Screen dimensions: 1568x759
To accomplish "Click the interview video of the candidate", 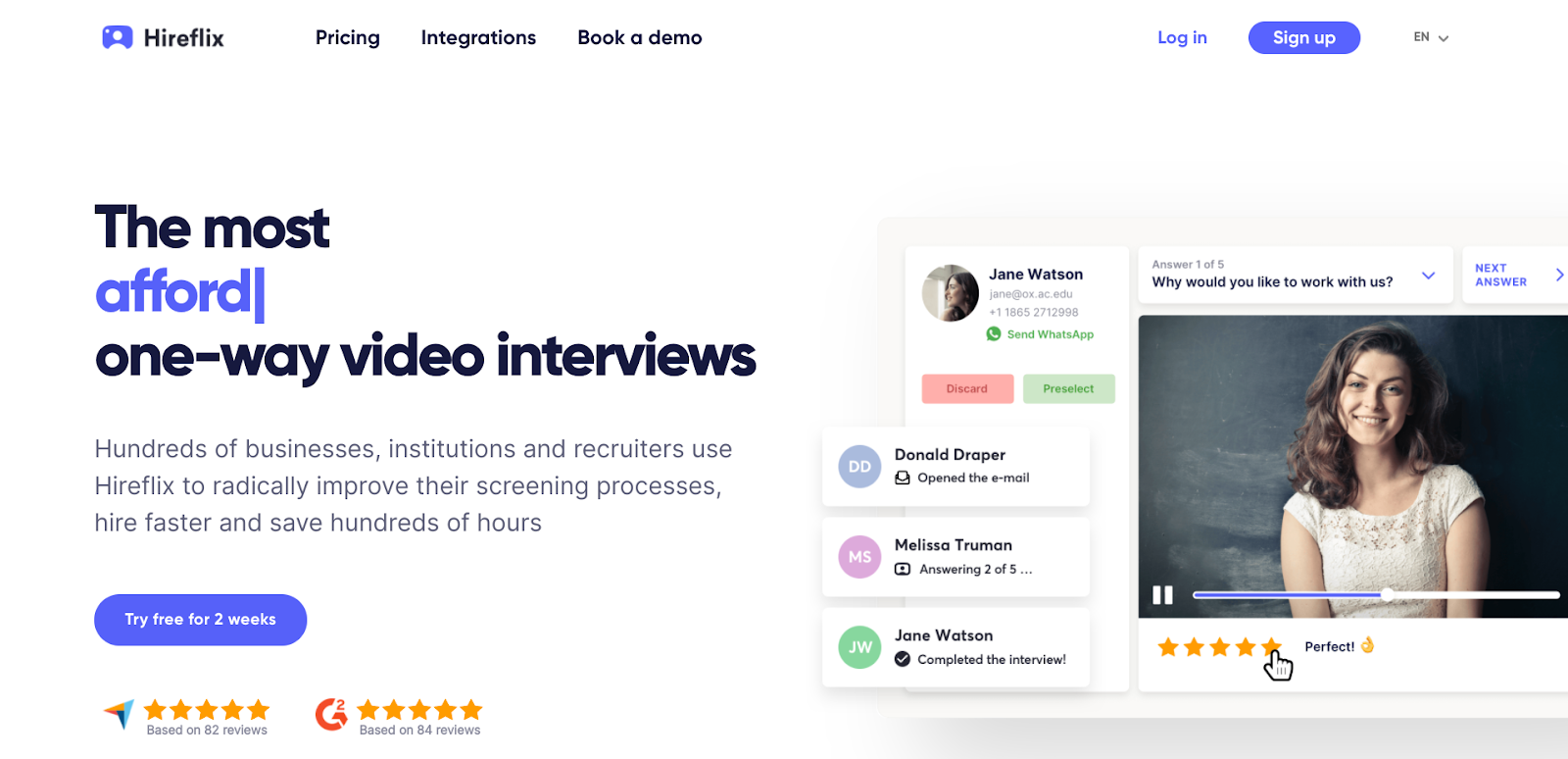I will (x=1353, y=467).
